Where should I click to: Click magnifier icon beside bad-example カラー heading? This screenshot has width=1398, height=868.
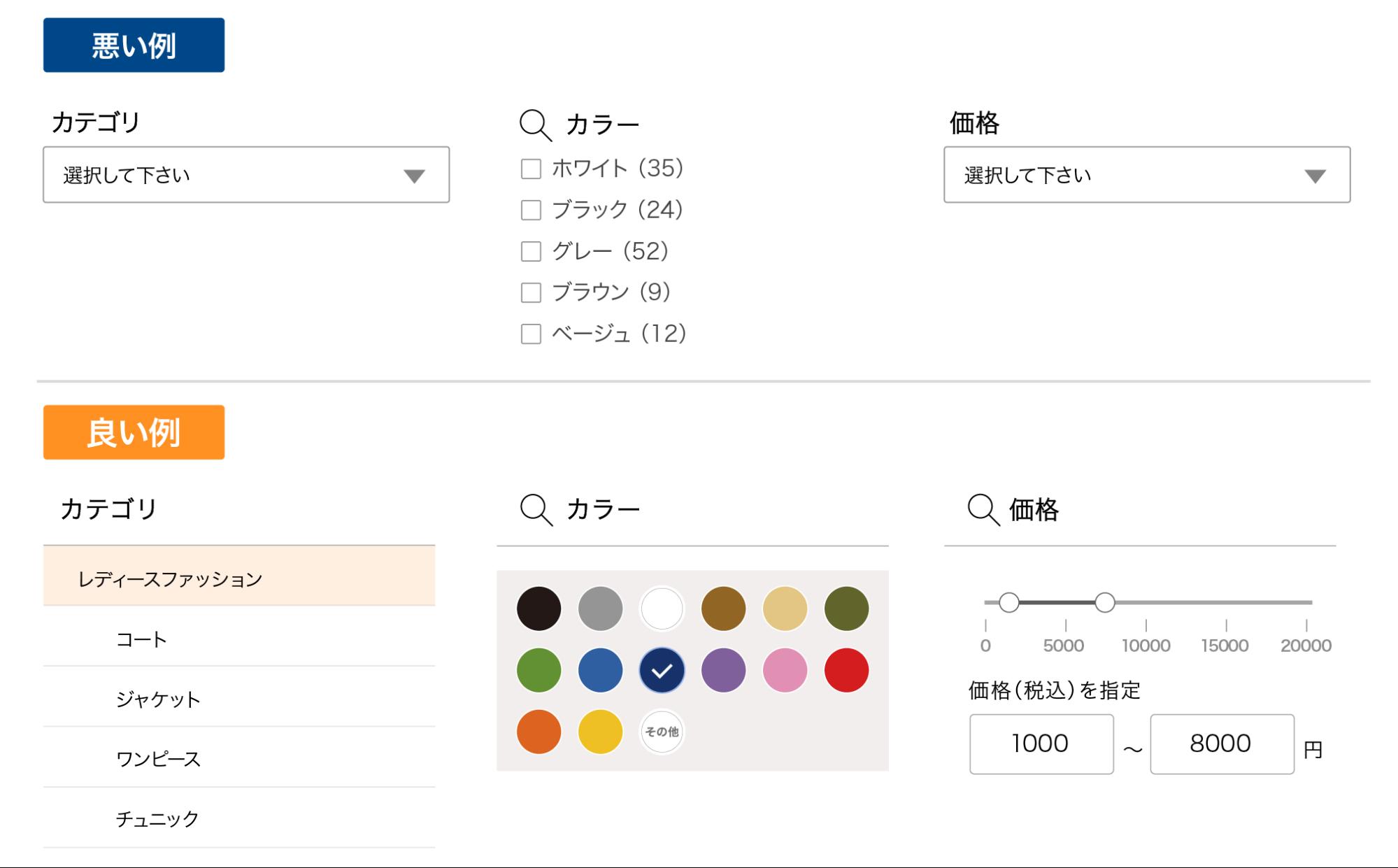535,125
